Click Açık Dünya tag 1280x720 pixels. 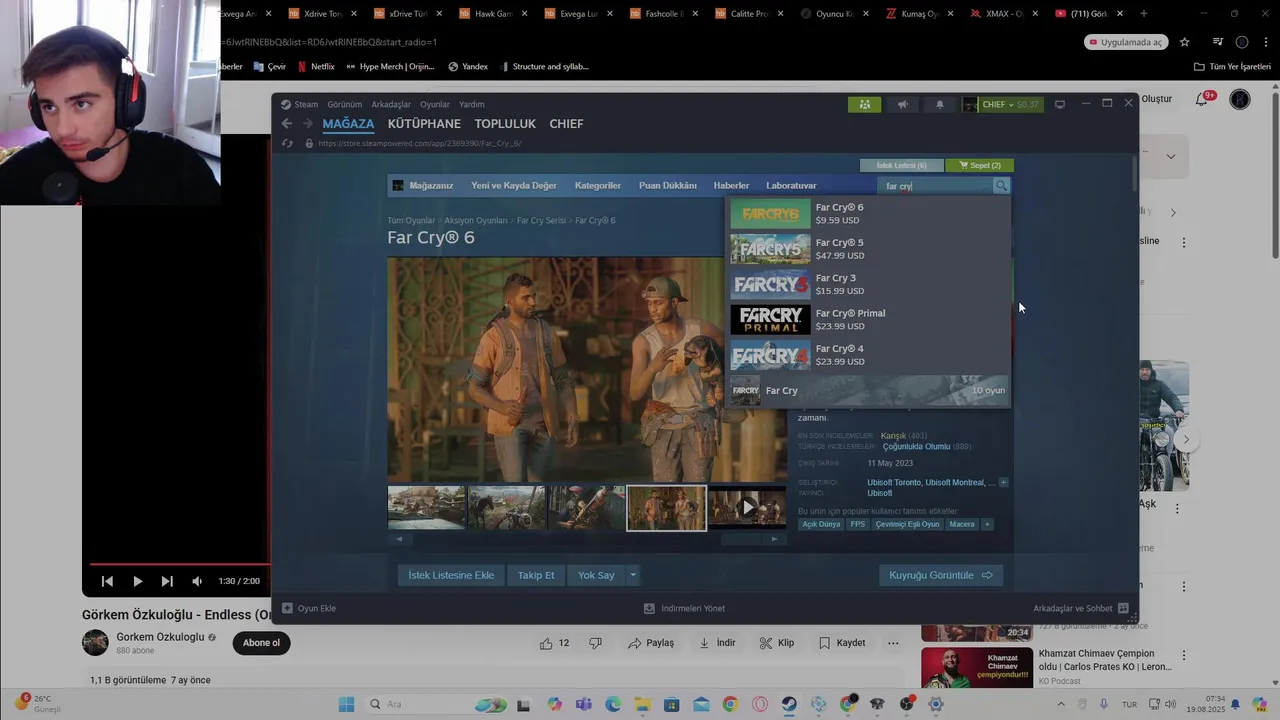821,524
